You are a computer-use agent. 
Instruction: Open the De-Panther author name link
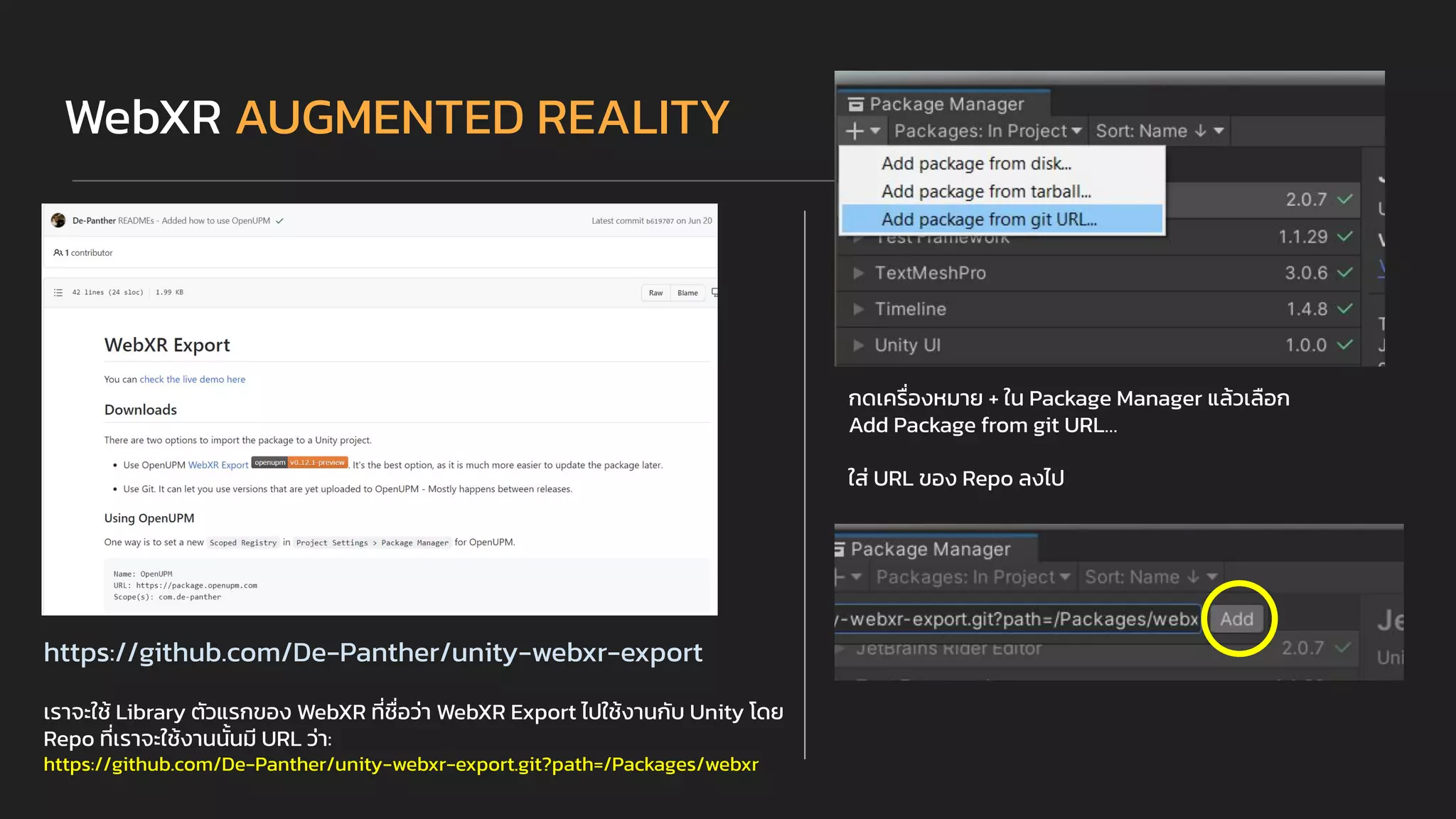(94, 221)
